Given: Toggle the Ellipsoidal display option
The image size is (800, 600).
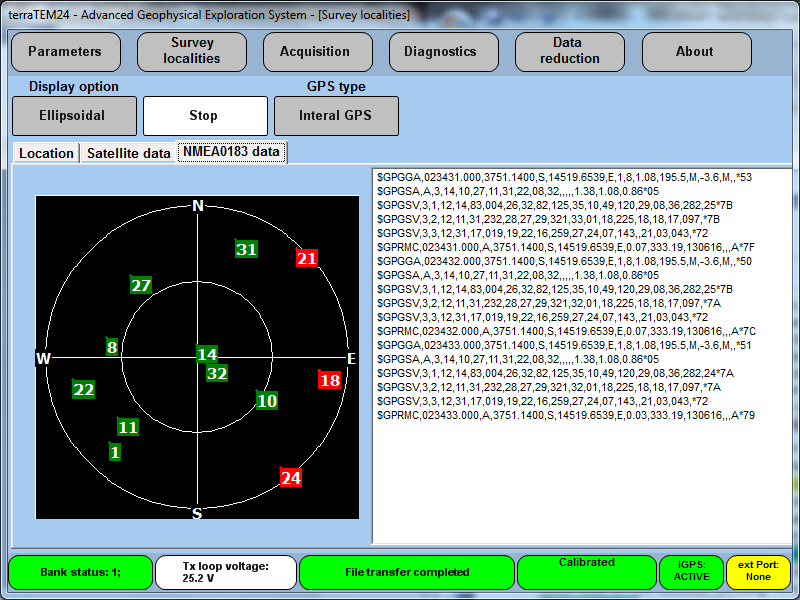Looking at the screenshot, I should [74, 116].
